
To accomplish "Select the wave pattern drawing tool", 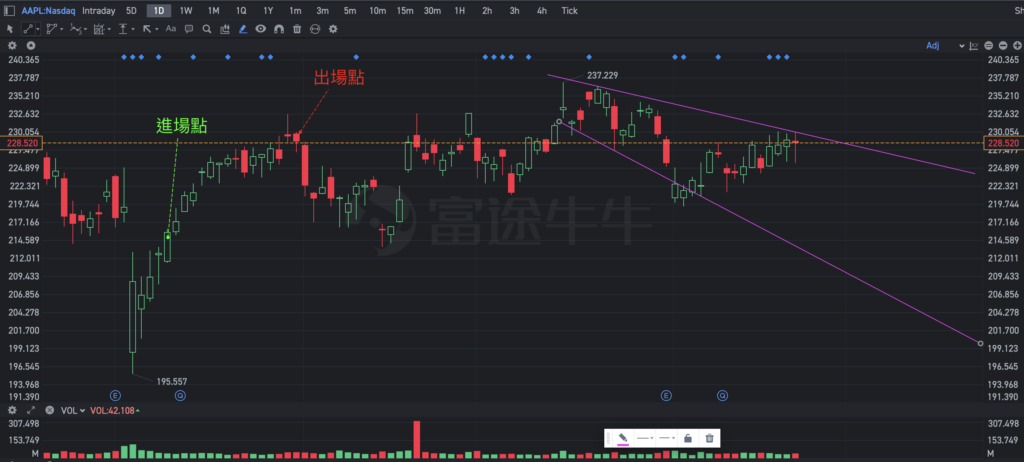I will [75, 29].
